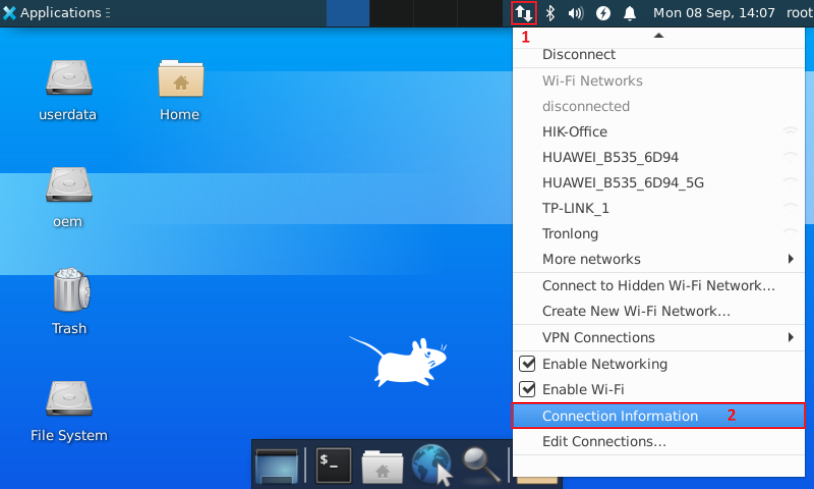
Task: Open the file manager dock icon
Action: 382,467
